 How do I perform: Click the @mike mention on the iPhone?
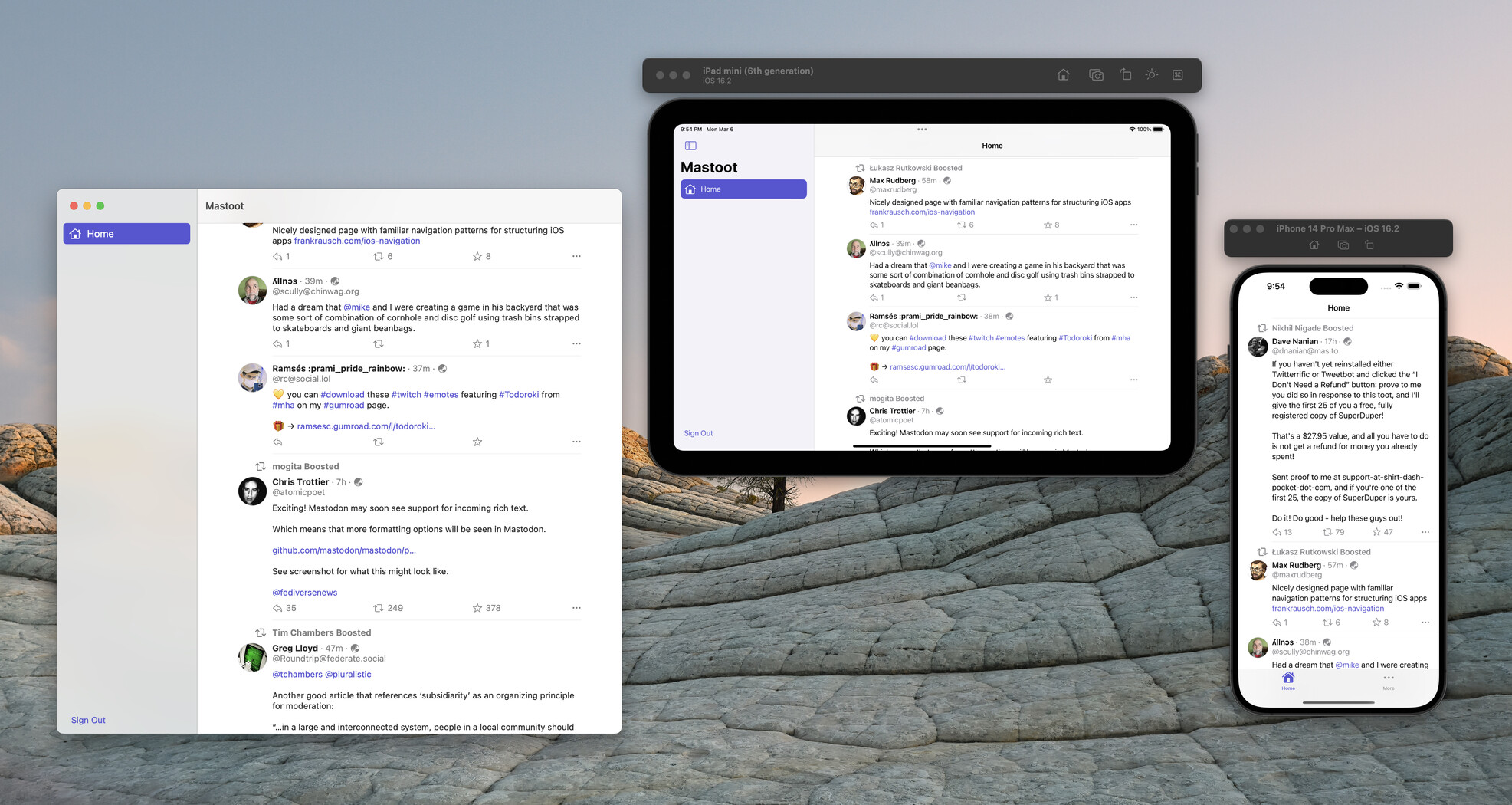point(1347,665)
